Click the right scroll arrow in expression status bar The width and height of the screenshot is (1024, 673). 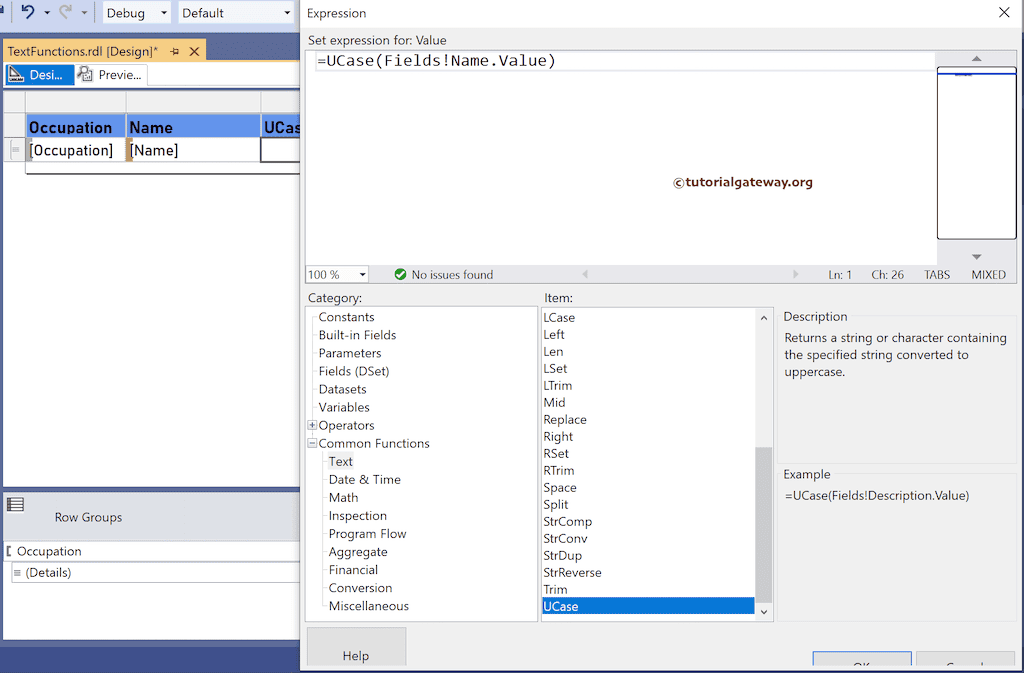coord(795,274)
